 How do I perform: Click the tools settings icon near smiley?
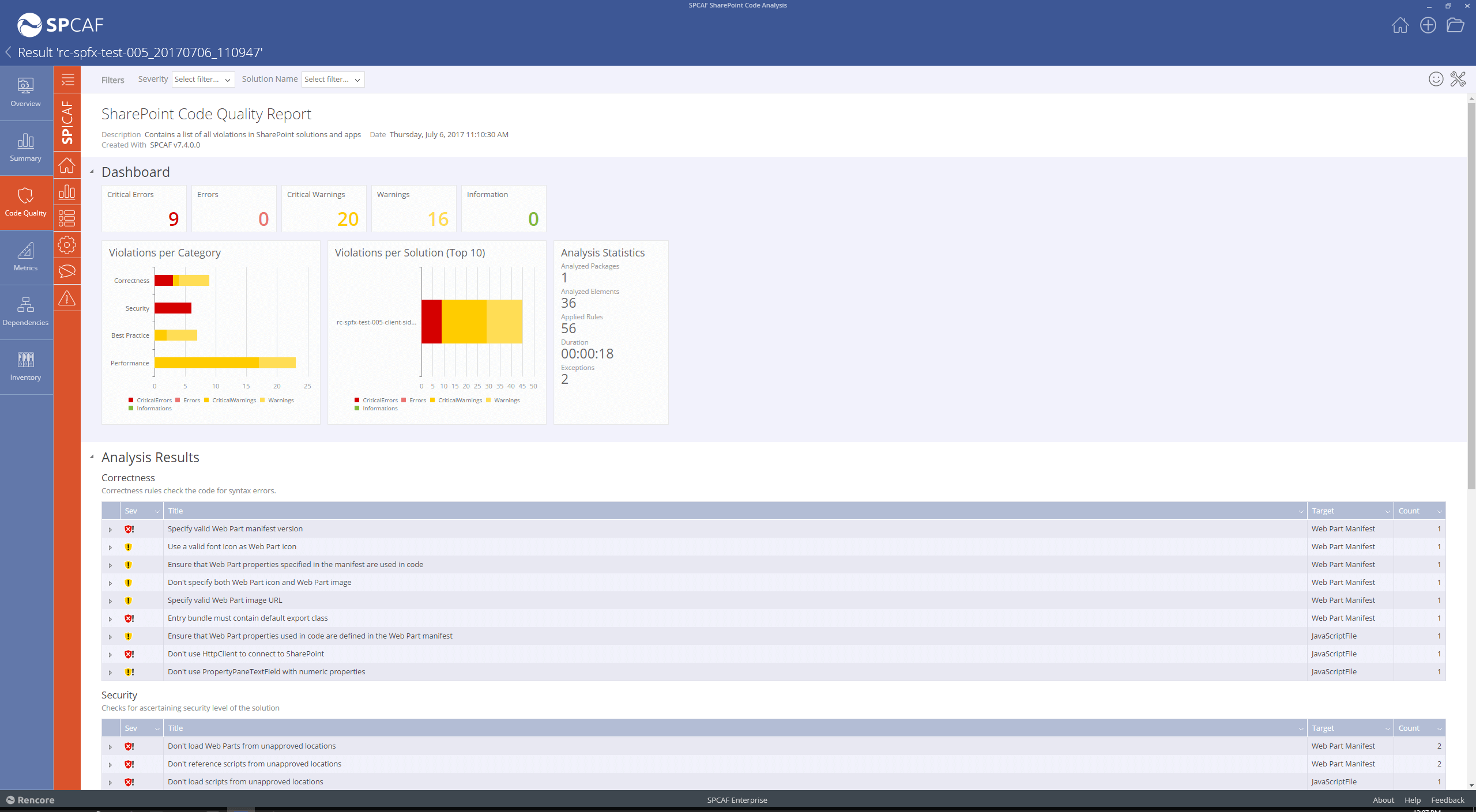1458,80
